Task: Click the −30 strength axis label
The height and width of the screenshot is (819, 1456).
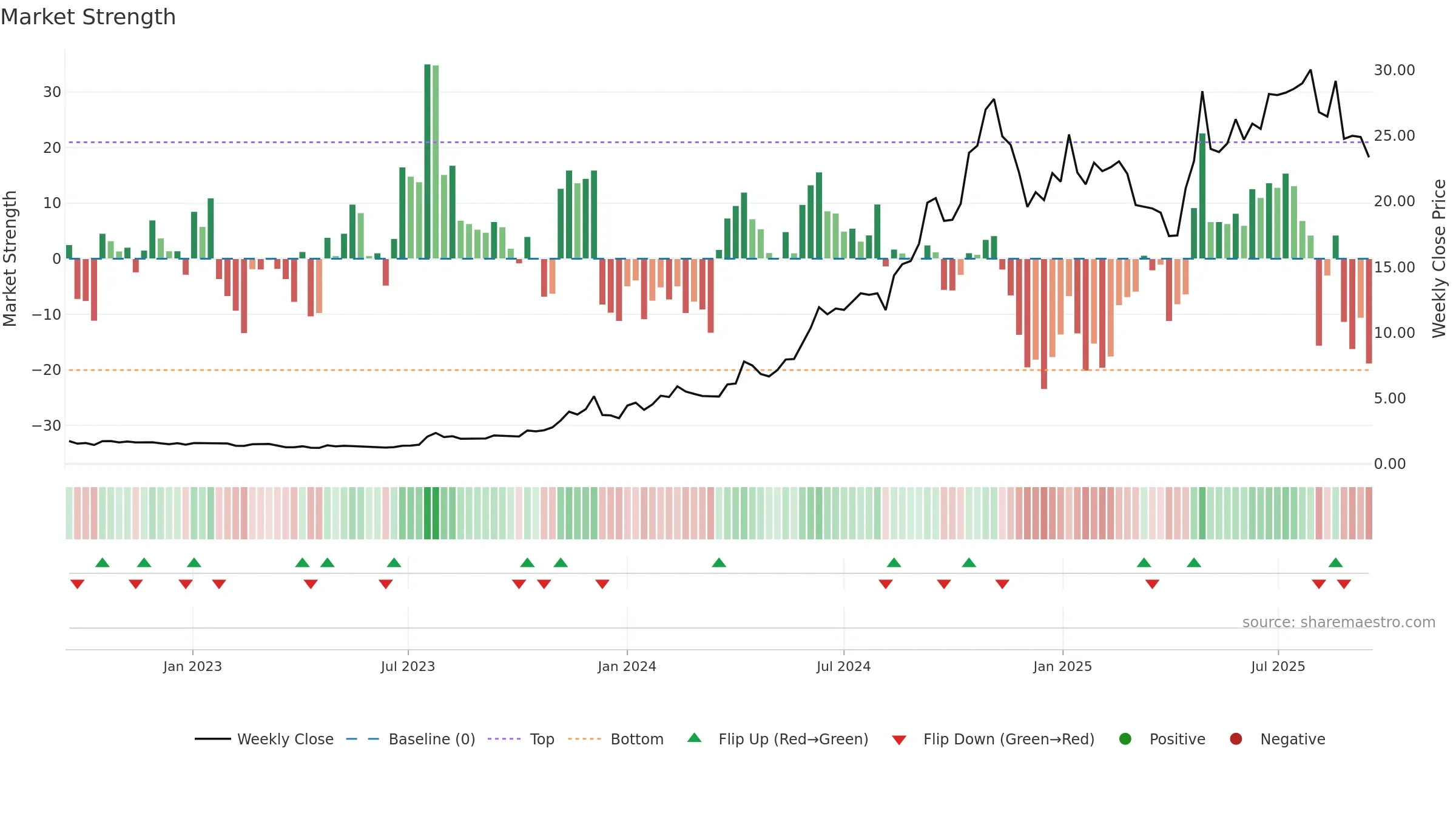Action: pos(47,426)
